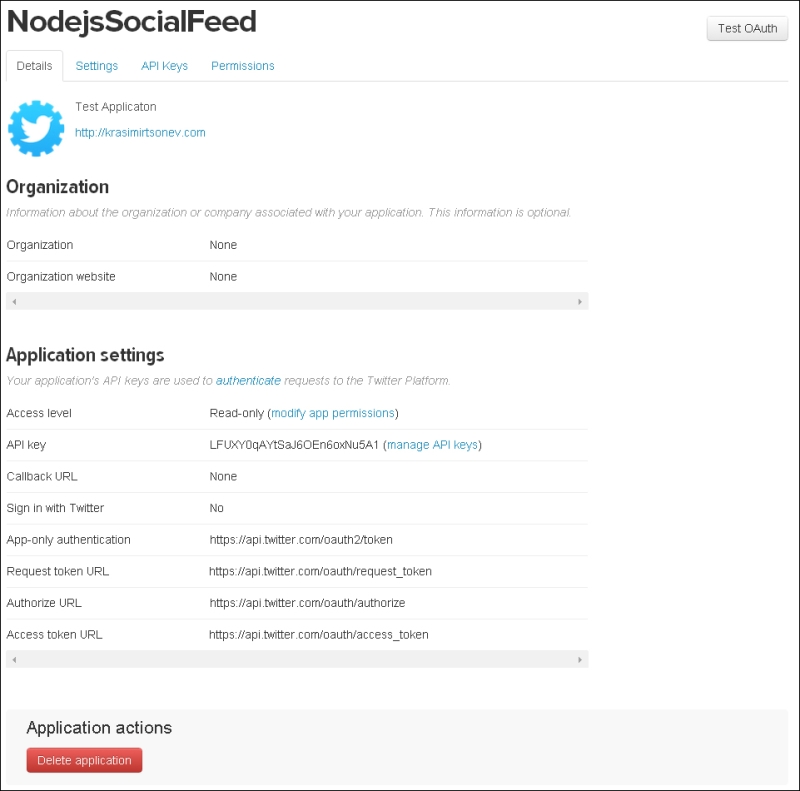Click left arrow of Organization scrollbar
The width and height of the screenshot is (800, 791).
pos(14,302)
